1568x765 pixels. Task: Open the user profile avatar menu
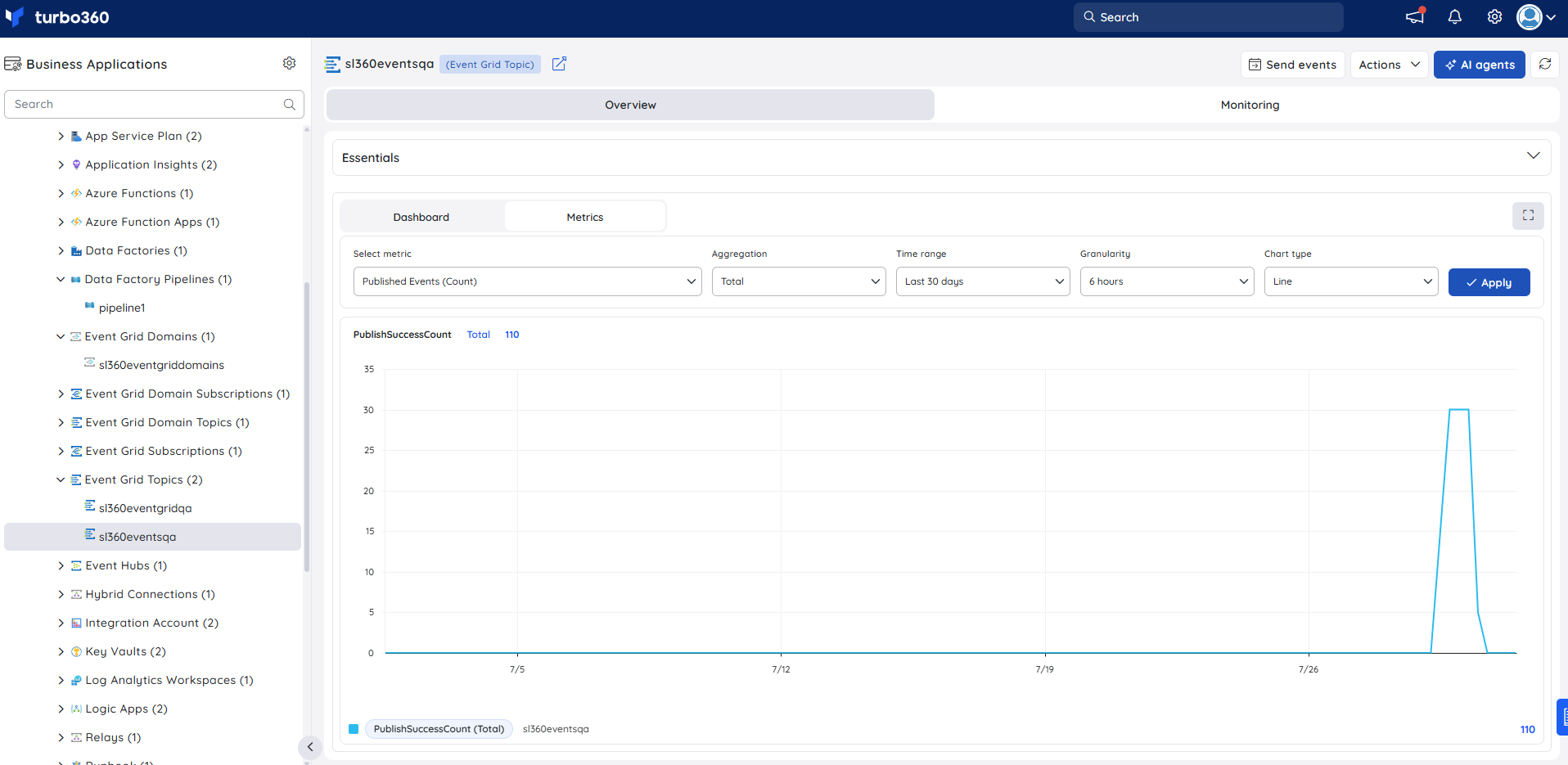(1536, 17)
